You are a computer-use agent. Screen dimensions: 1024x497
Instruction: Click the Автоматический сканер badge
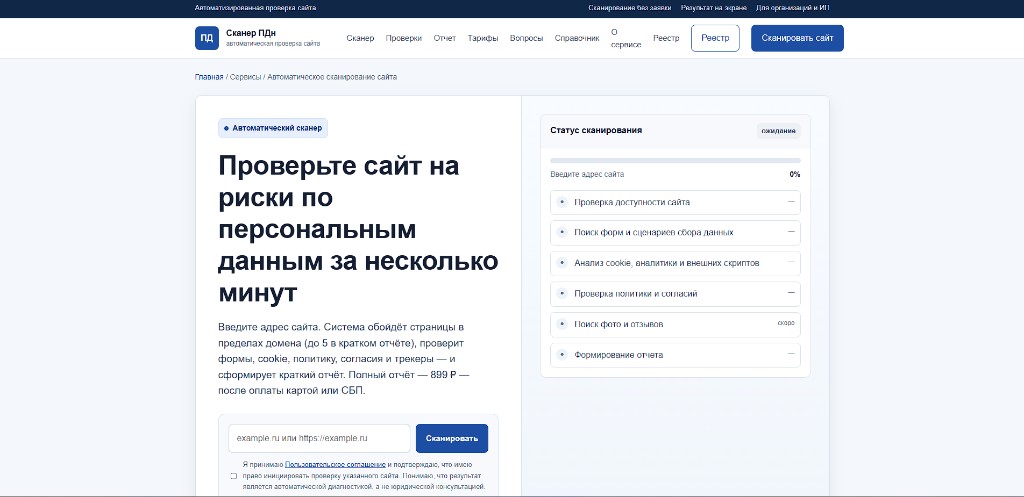273,128
